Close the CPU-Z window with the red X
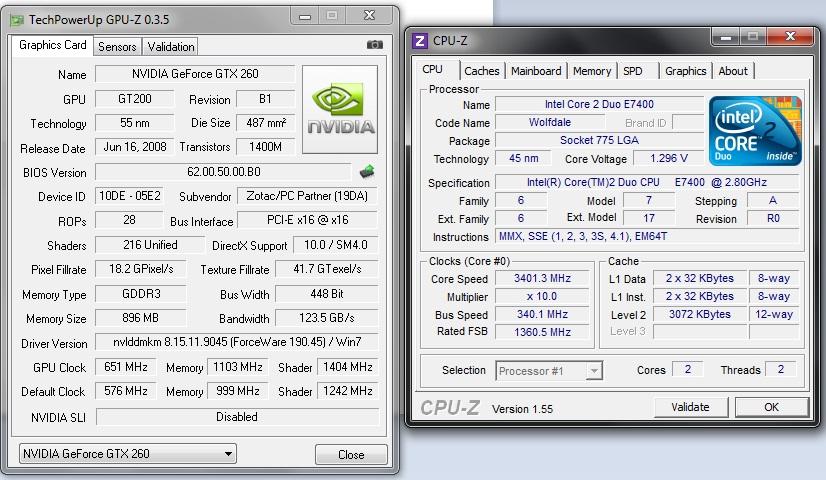826x480 pixels. pos(790,36)
